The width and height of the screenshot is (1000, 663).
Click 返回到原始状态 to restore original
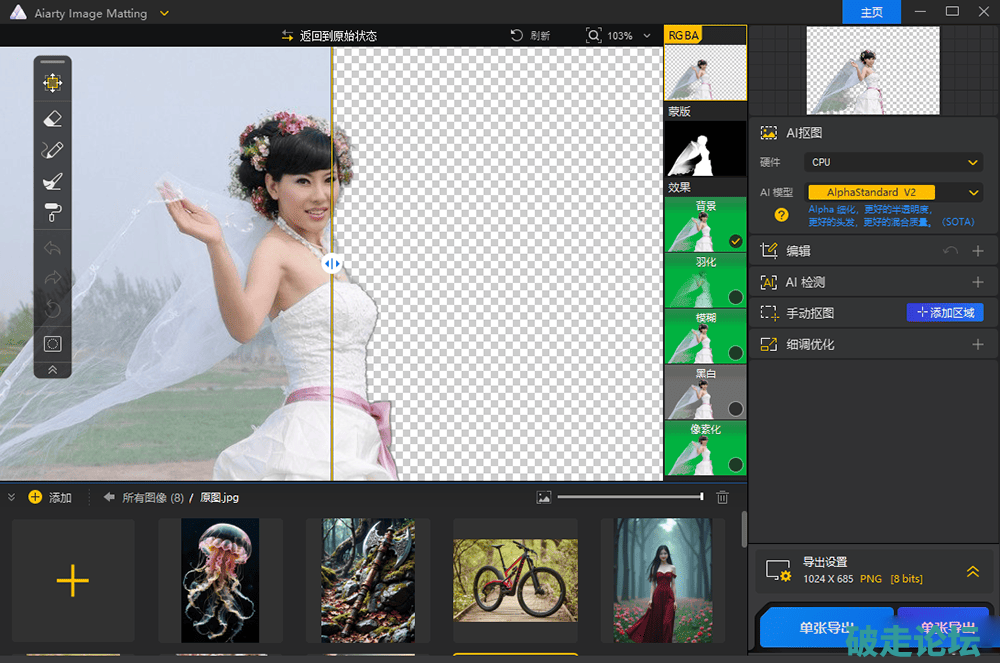(x=329, y=35)
